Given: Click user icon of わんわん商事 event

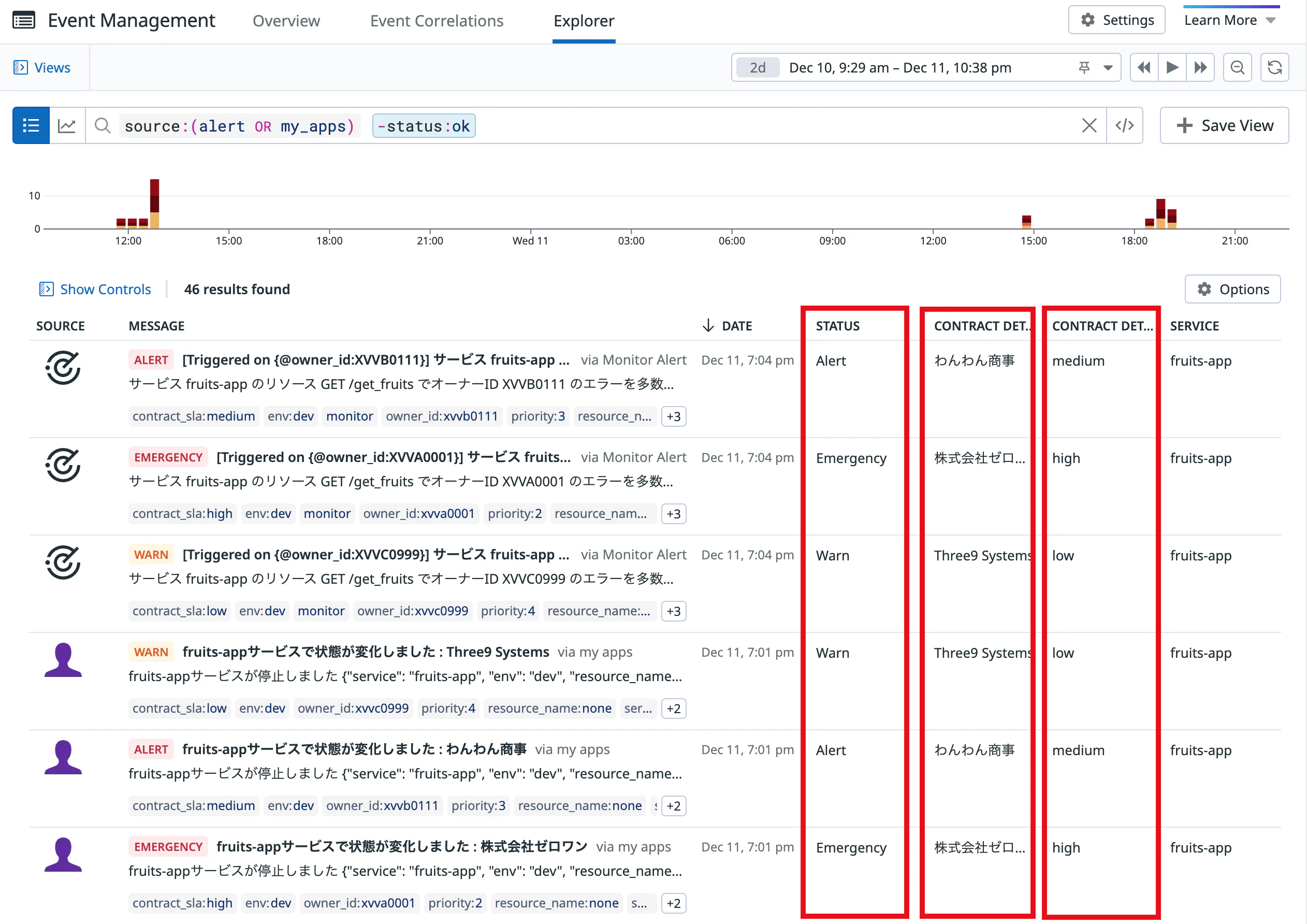Looking at the screenshot, I should coord(63,757).
